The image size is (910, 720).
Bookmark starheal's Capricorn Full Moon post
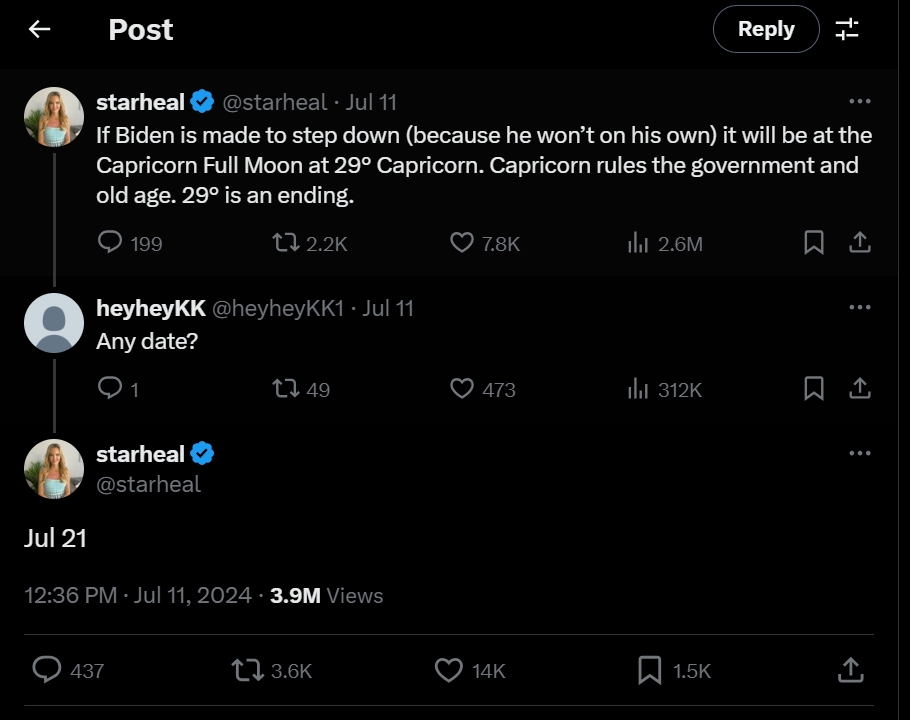814,242
